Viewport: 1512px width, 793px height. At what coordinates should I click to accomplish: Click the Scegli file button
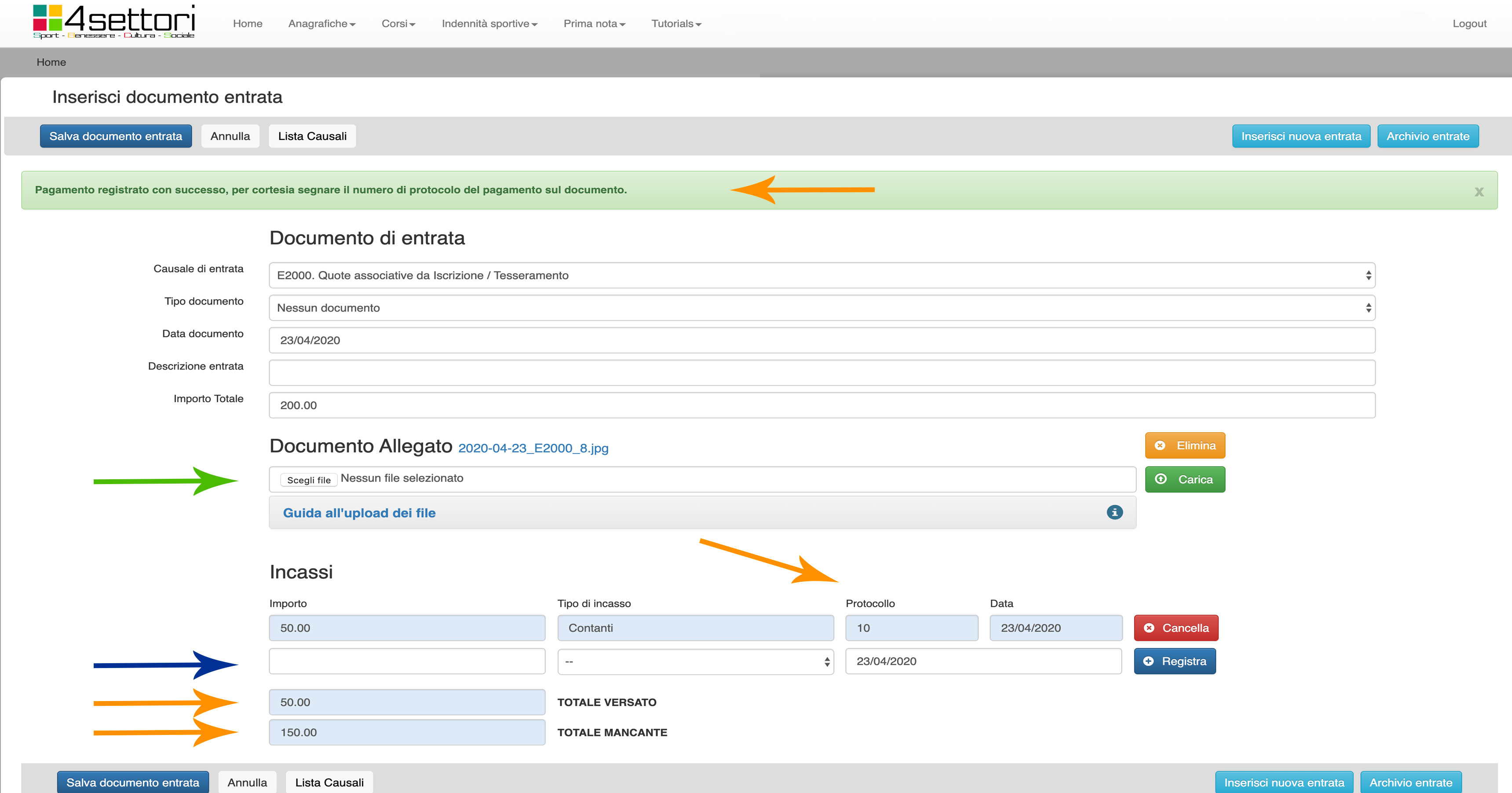point(309,480)
